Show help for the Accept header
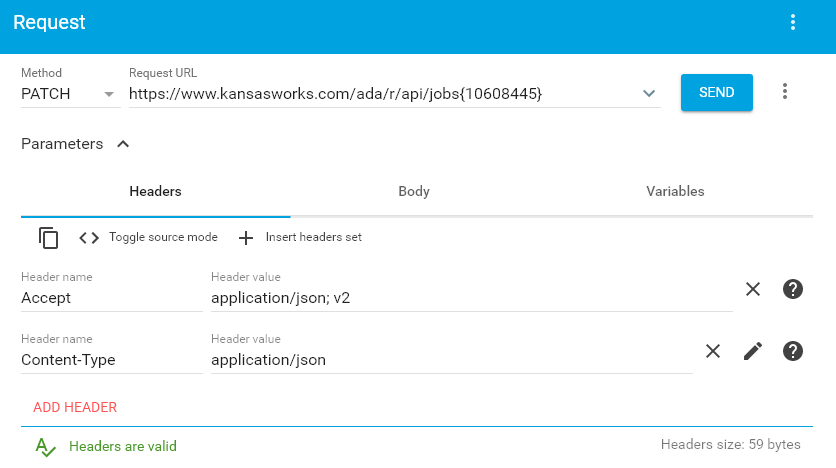 [x=793, y=289]
